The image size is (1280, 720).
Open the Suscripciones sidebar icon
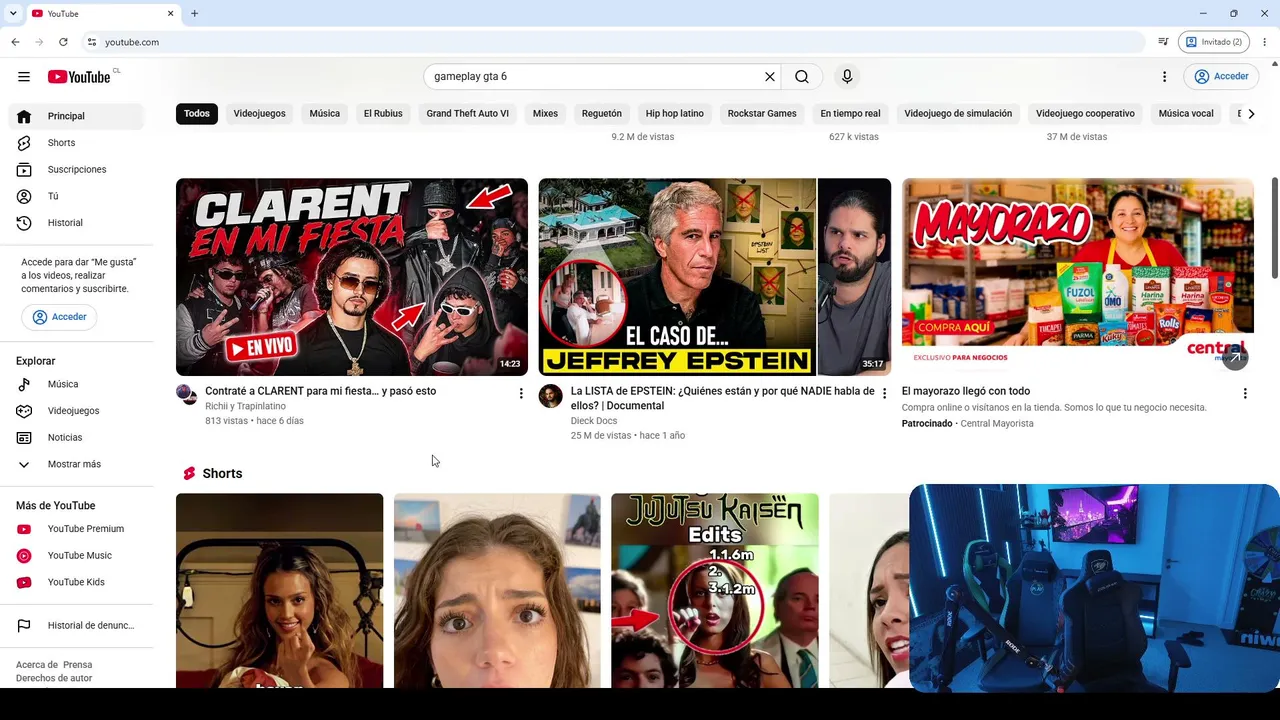(24, 170)
